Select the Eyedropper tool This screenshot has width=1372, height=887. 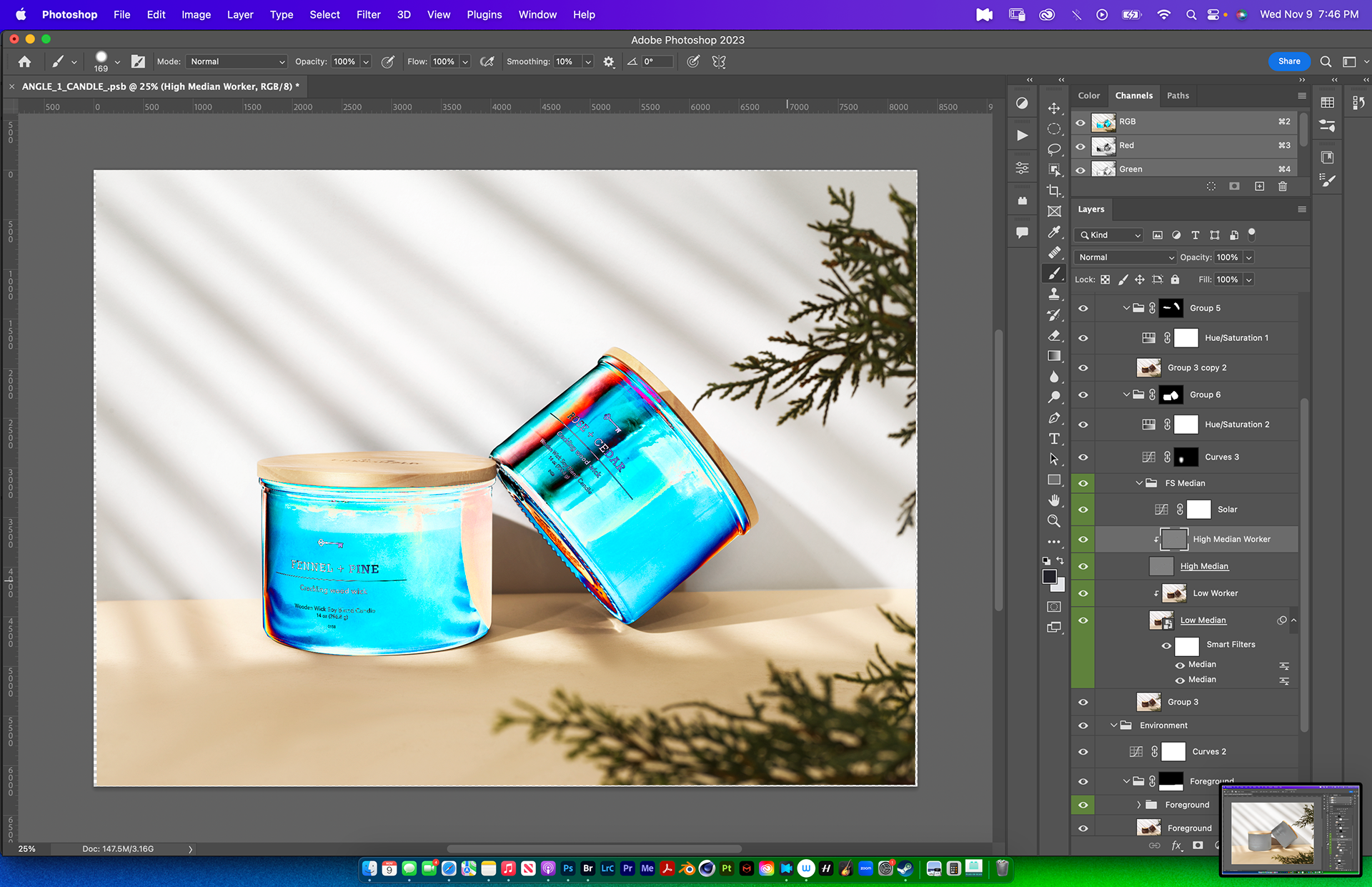point(1054,232)
